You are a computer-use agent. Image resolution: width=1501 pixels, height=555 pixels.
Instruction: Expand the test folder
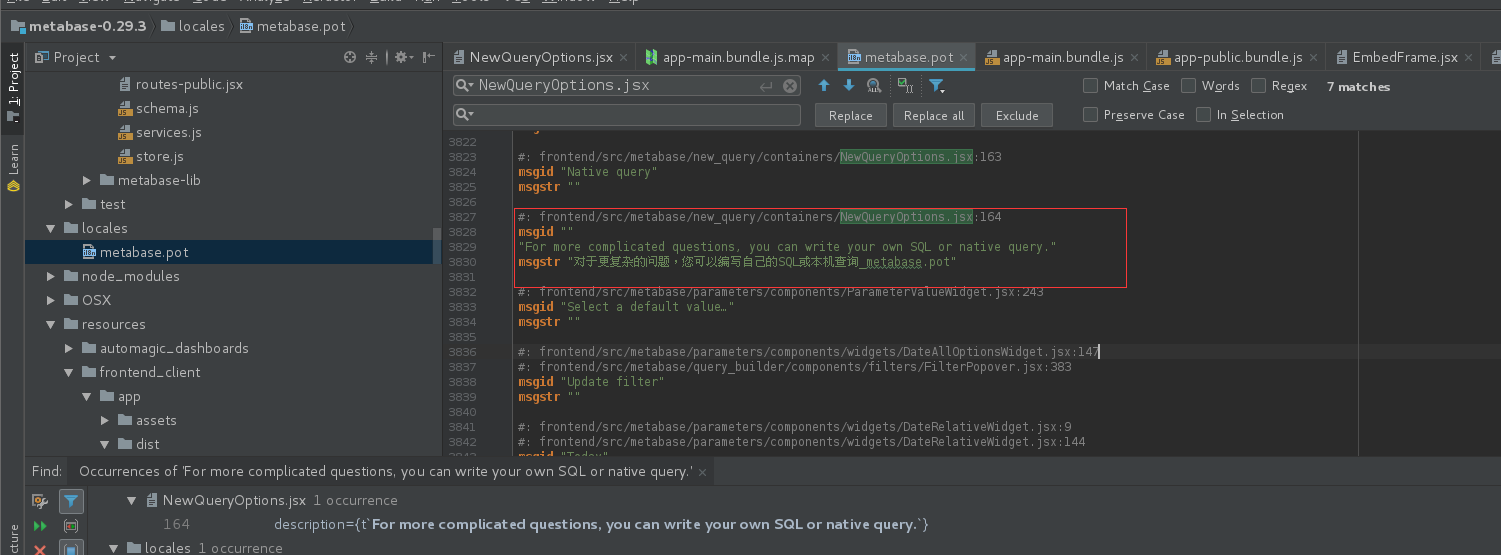70,204
